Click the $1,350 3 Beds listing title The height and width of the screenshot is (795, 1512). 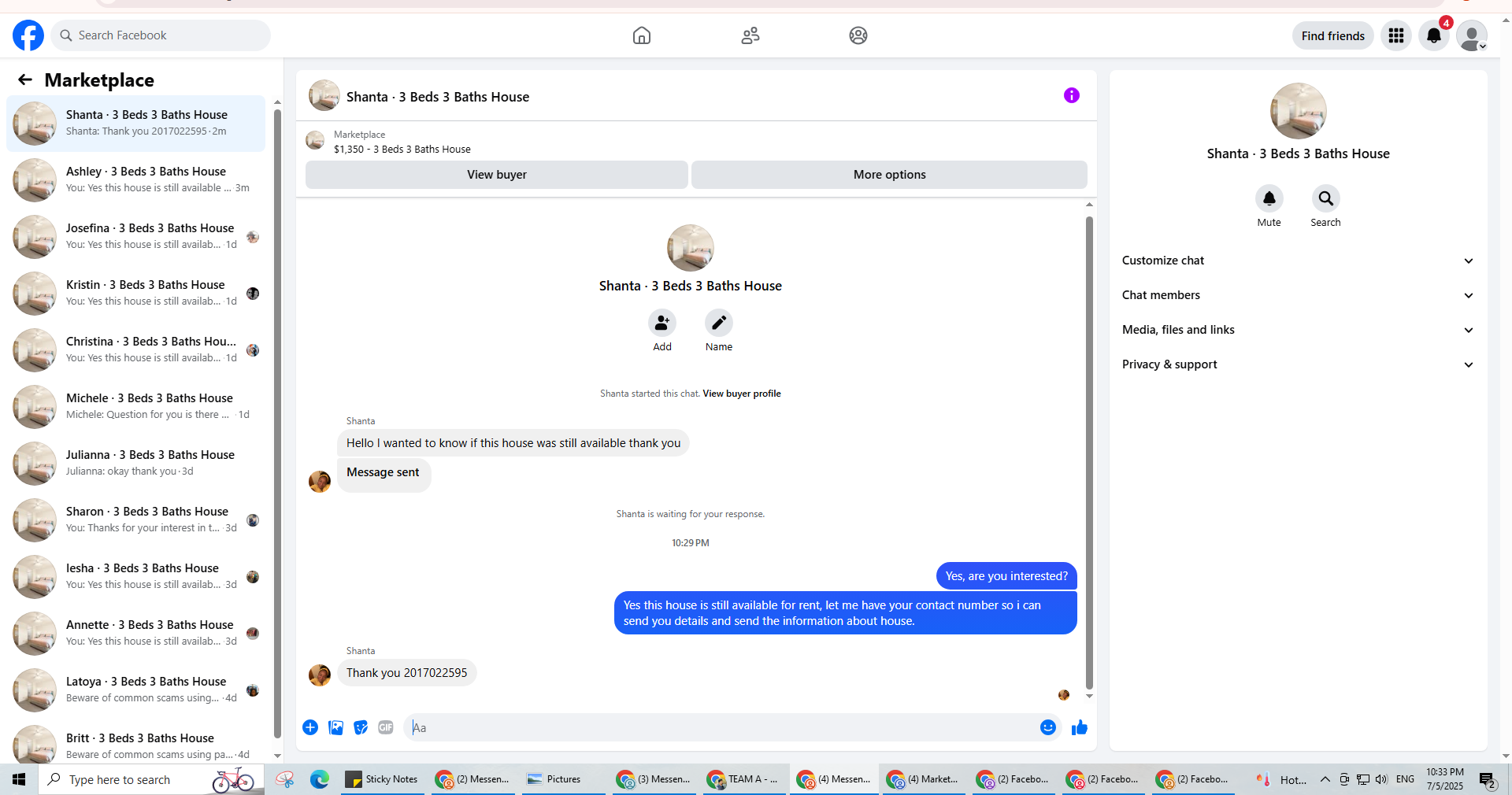pos(402,150)
